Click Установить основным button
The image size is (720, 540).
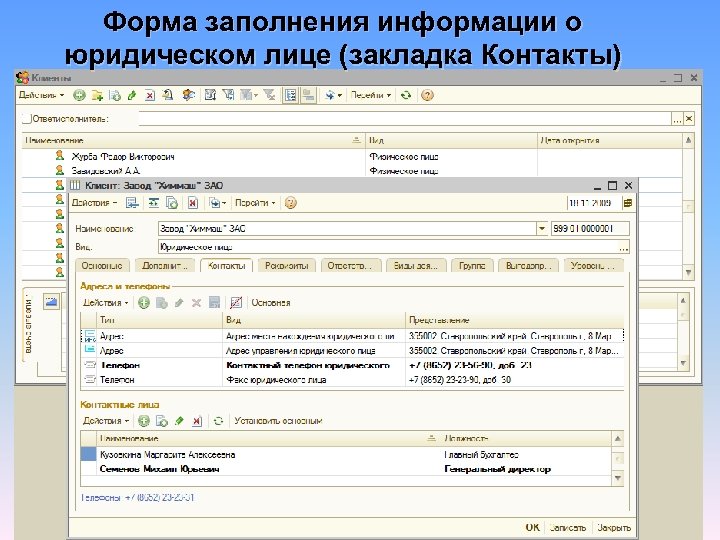[x=278, y=421]
